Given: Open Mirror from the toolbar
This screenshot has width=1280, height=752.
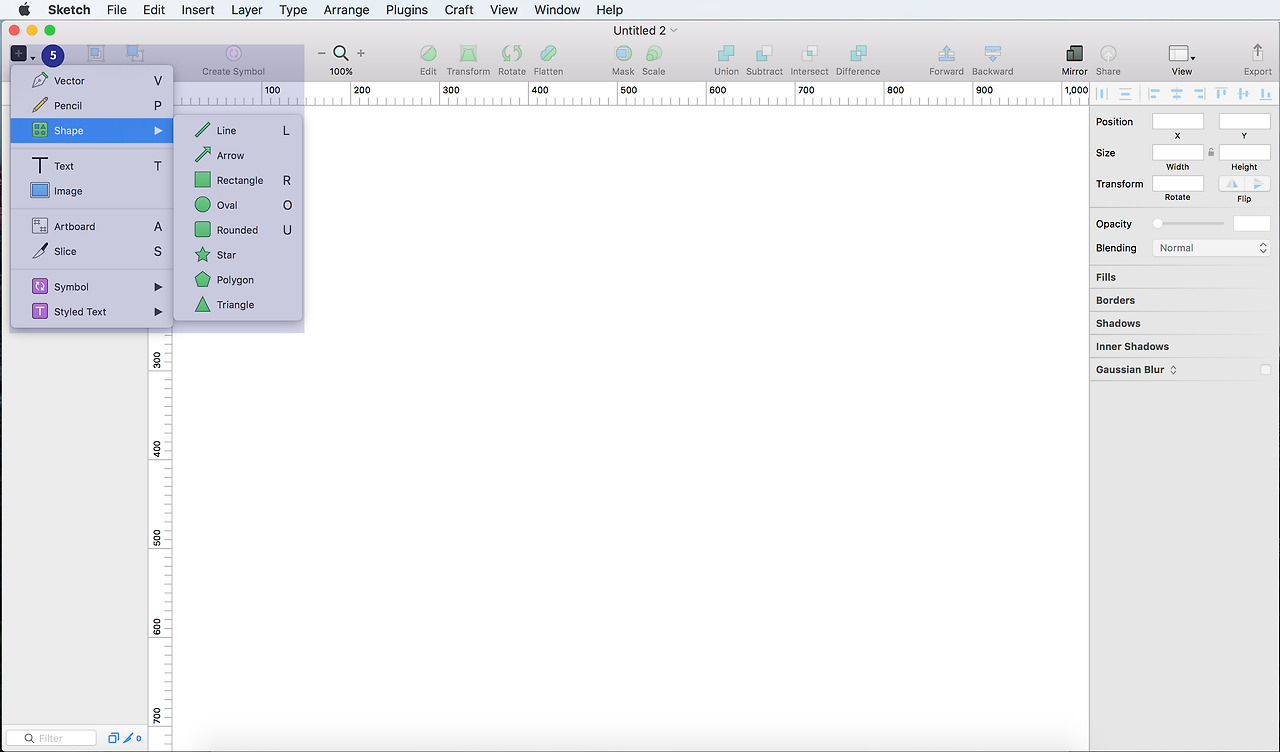Looking at the screenshot, I should [x=1075, y=54].
